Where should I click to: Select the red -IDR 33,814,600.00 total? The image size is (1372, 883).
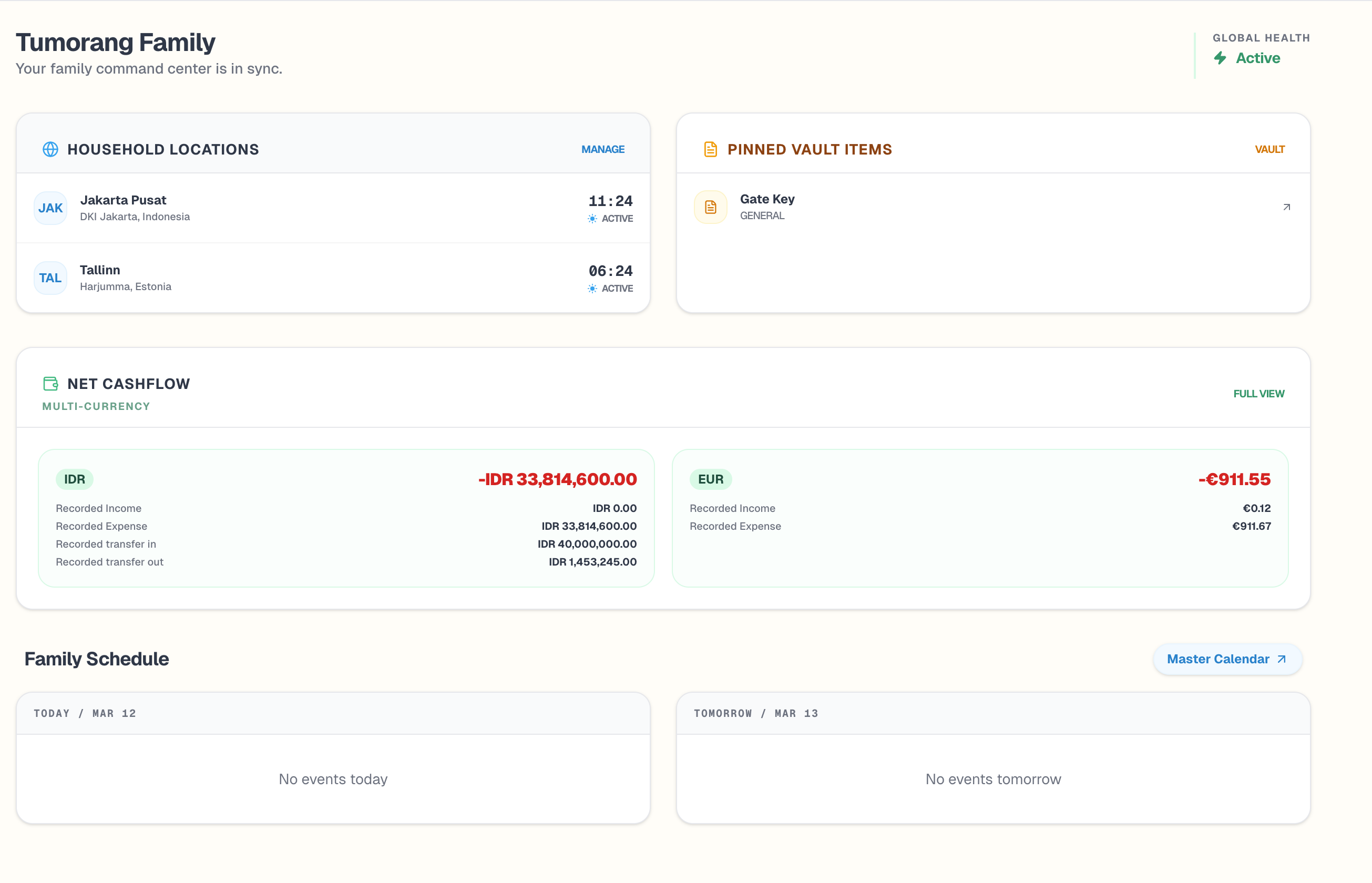coord(557,479)
